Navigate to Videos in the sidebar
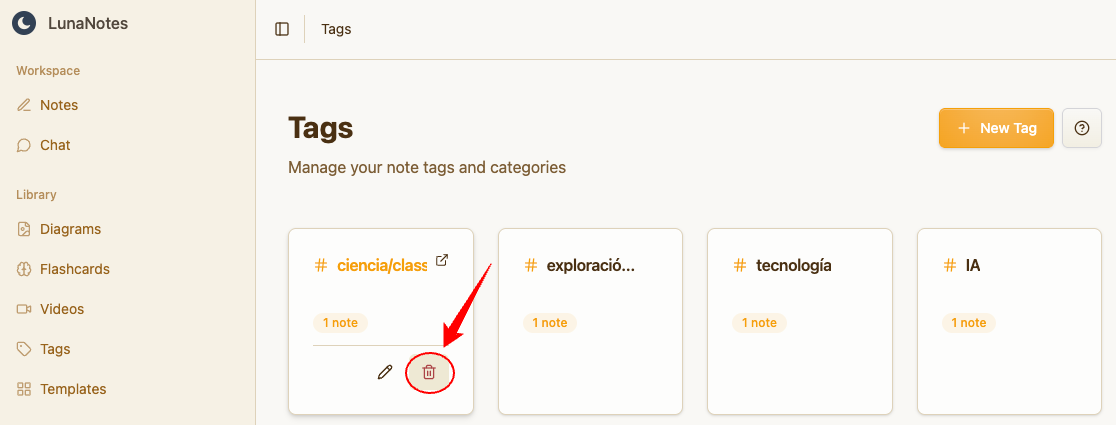The width and height of the screenshot is (1116, 425). tap(62, 309)
